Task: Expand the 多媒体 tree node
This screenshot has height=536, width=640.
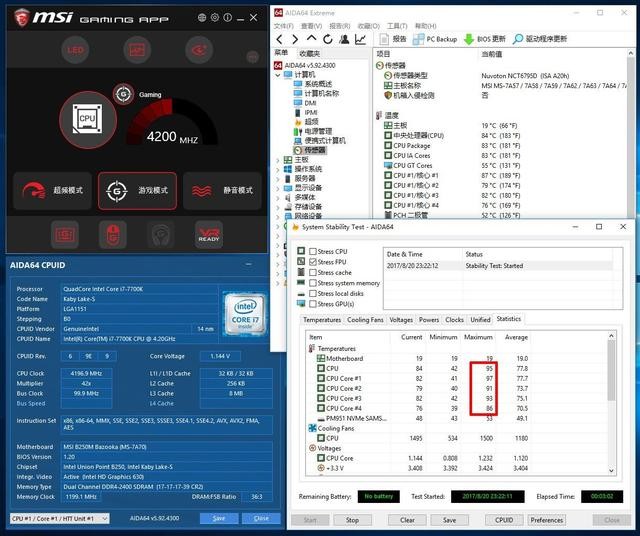Action: click(x=278, y=197)
